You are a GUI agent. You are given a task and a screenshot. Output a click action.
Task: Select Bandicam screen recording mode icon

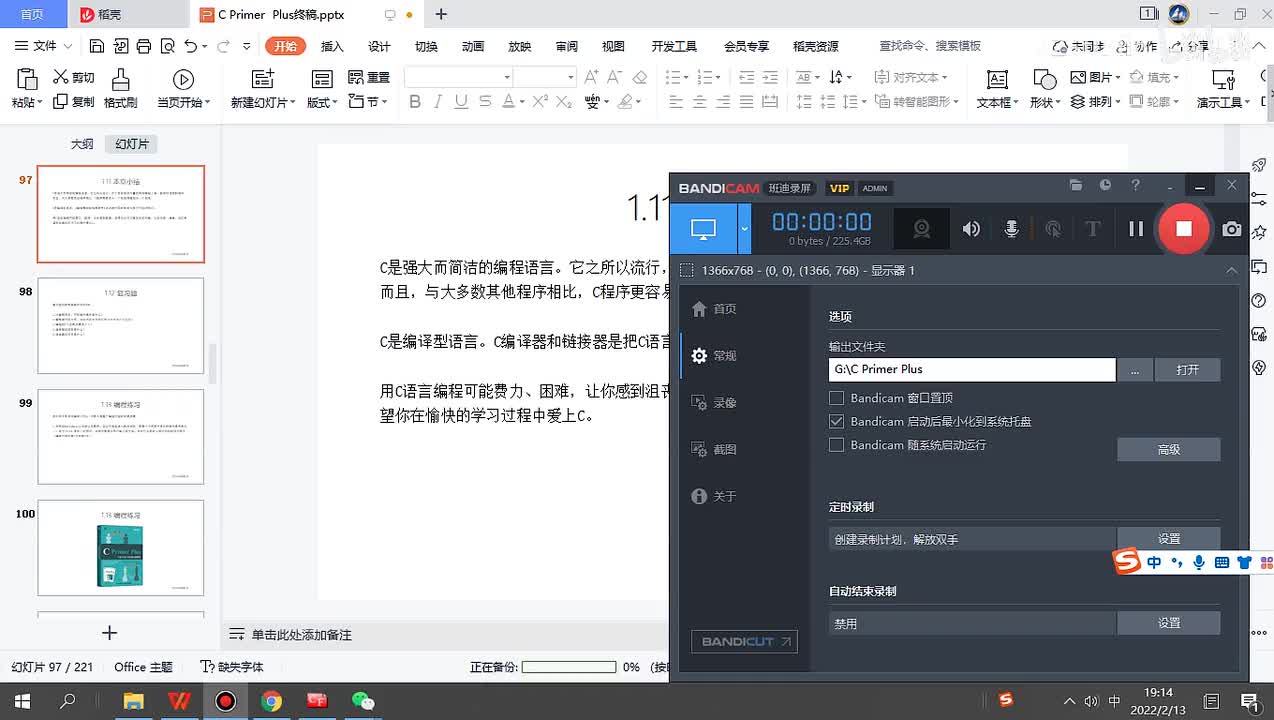(x=703, y=229)
